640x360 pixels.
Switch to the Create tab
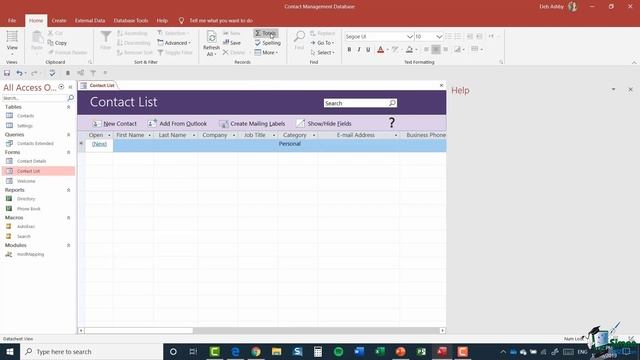pos(59,20)
